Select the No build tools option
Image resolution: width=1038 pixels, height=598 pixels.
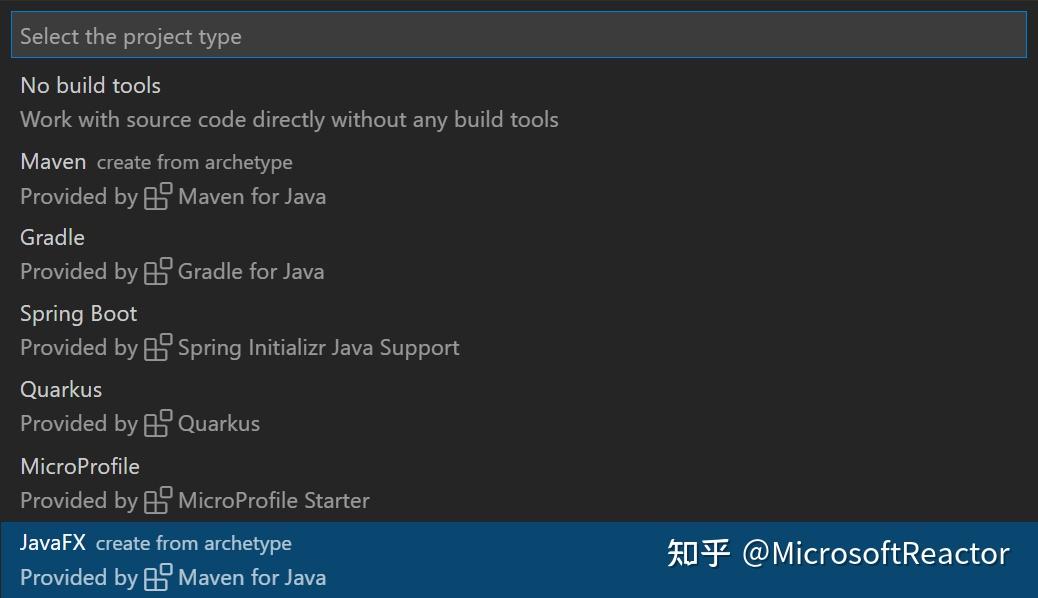(519, 103)
